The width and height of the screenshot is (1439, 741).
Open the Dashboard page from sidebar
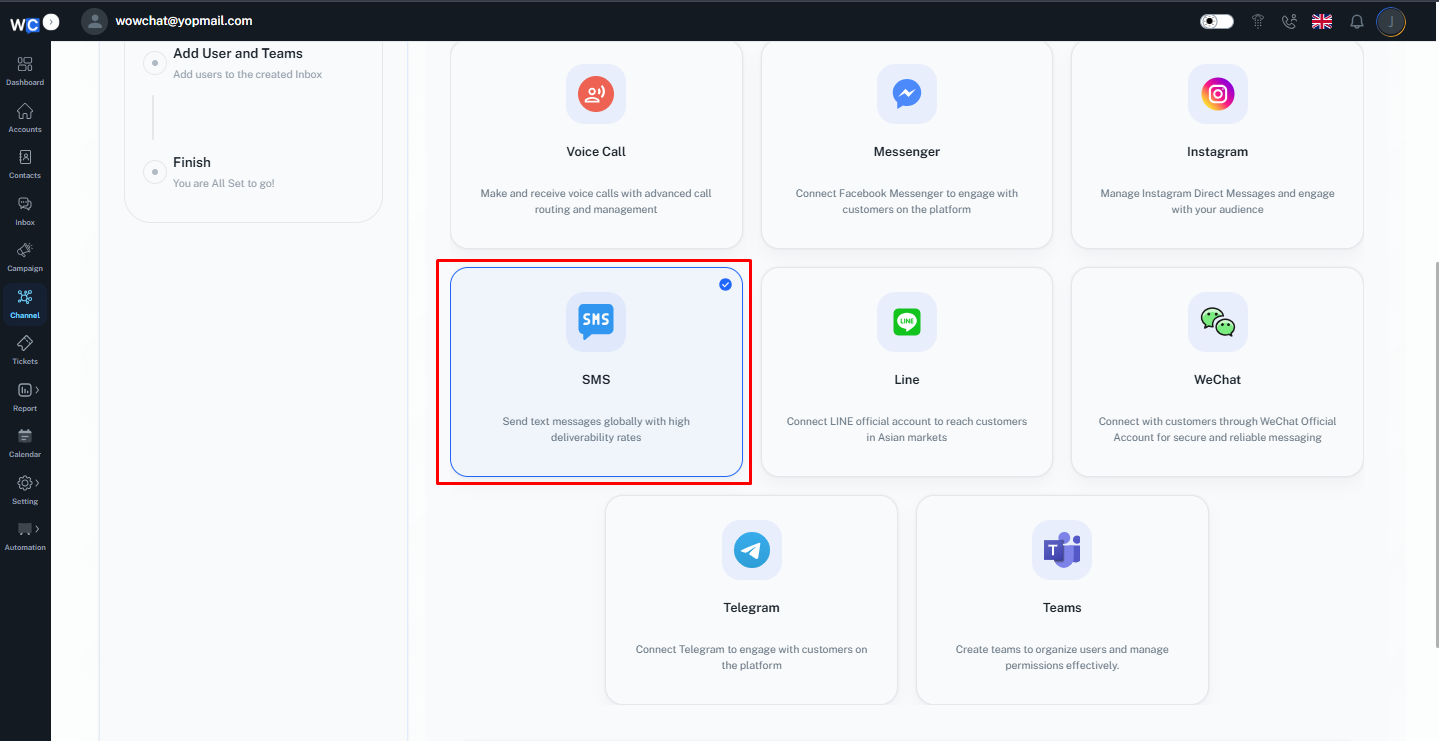pos(25,71)
